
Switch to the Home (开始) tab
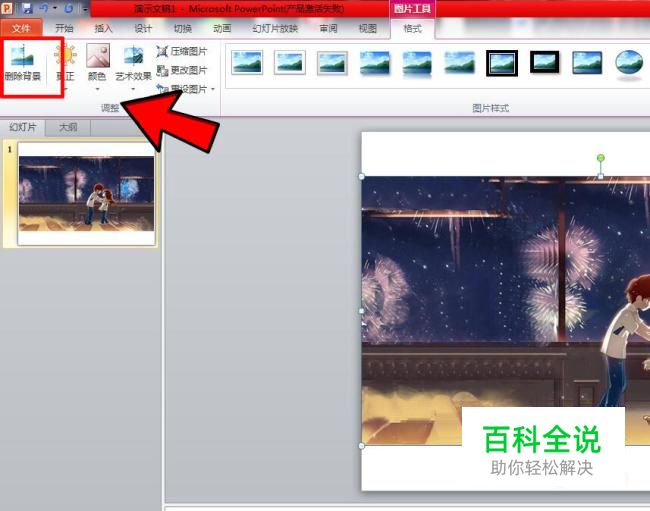click(64, 28)
